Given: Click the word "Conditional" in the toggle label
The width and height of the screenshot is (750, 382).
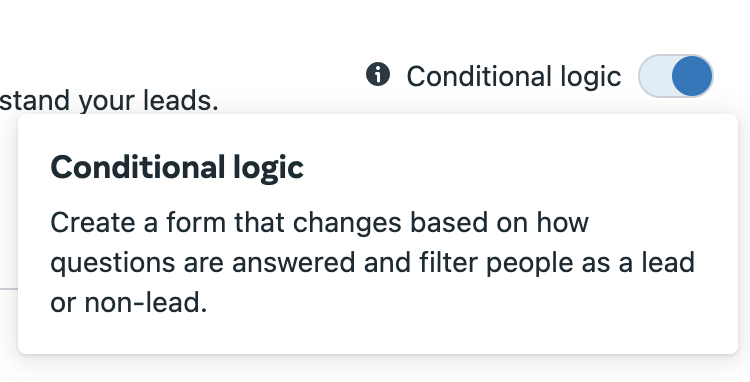Looking at the screenshot, I should pos(479,76).
